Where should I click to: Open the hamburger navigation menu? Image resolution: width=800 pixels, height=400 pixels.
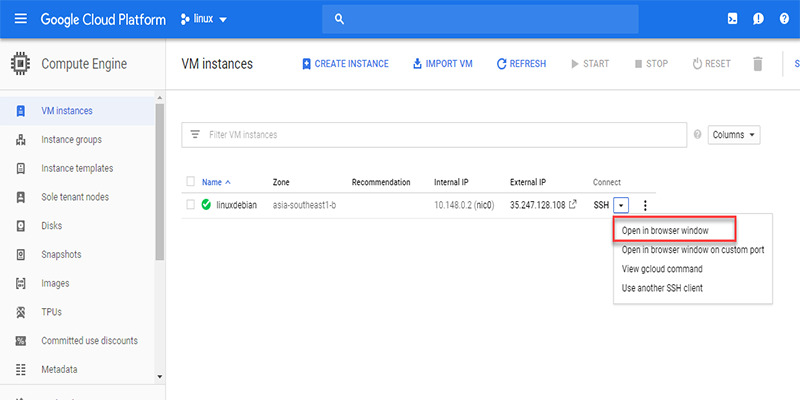(20, 19)
